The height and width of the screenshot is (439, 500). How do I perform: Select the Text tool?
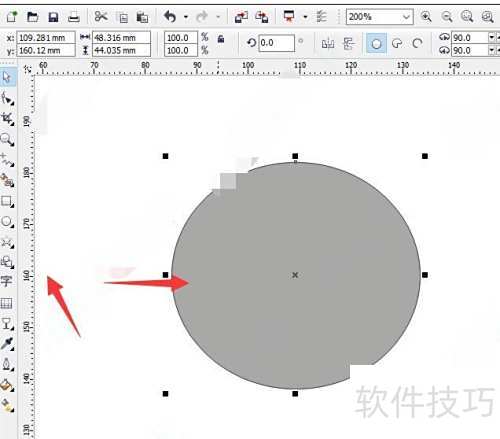click(x=6, y=282)
